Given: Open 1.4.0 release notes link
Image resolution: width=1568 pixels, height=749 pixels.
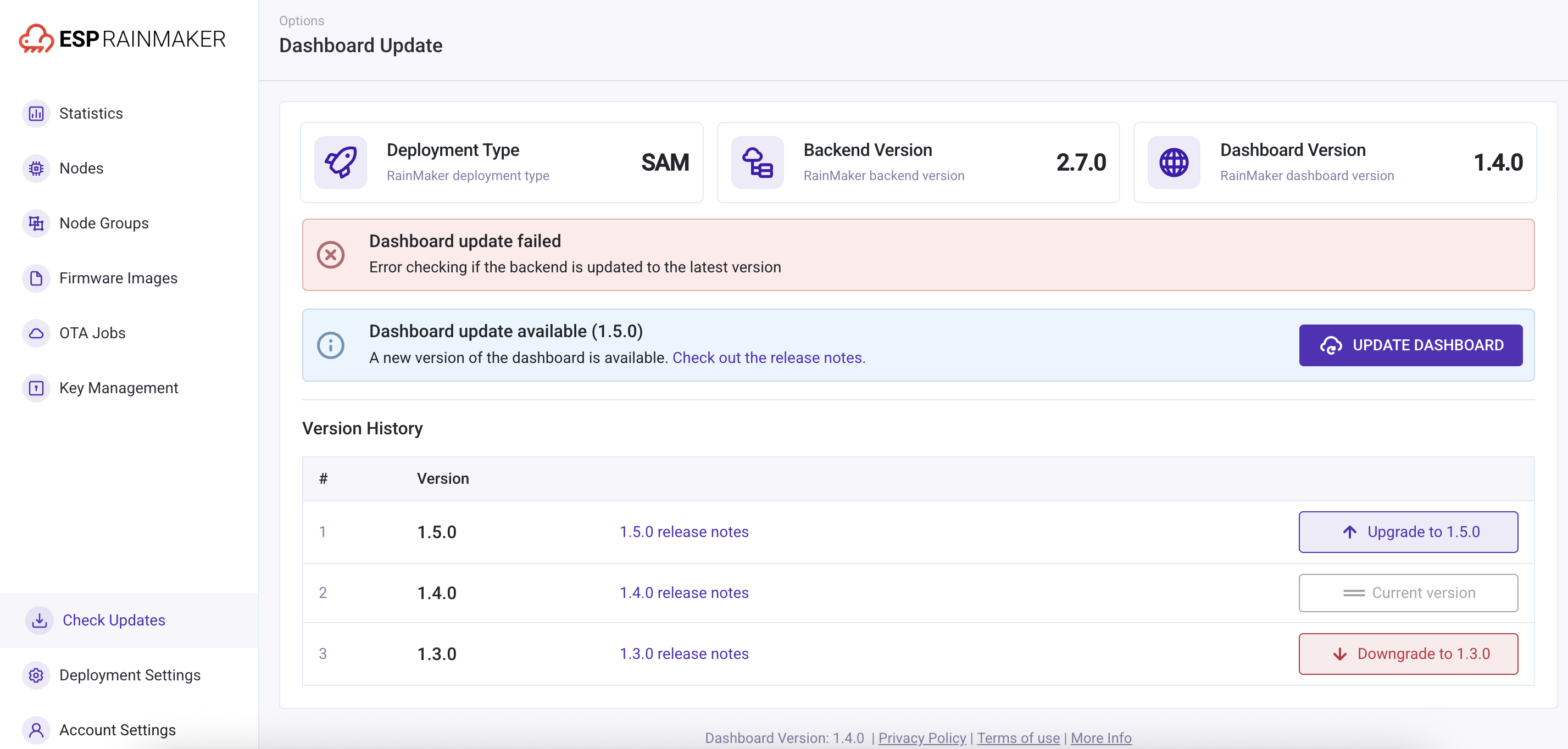Looking at the screenshot, I should [x=683, y=593].
